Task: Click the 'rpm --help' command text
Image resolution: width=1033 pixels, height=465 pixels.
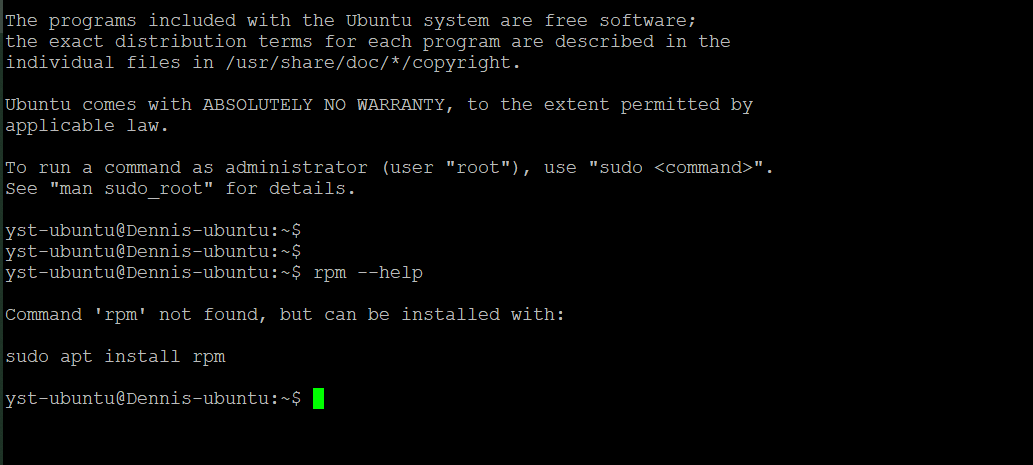Action: (368, 273)
